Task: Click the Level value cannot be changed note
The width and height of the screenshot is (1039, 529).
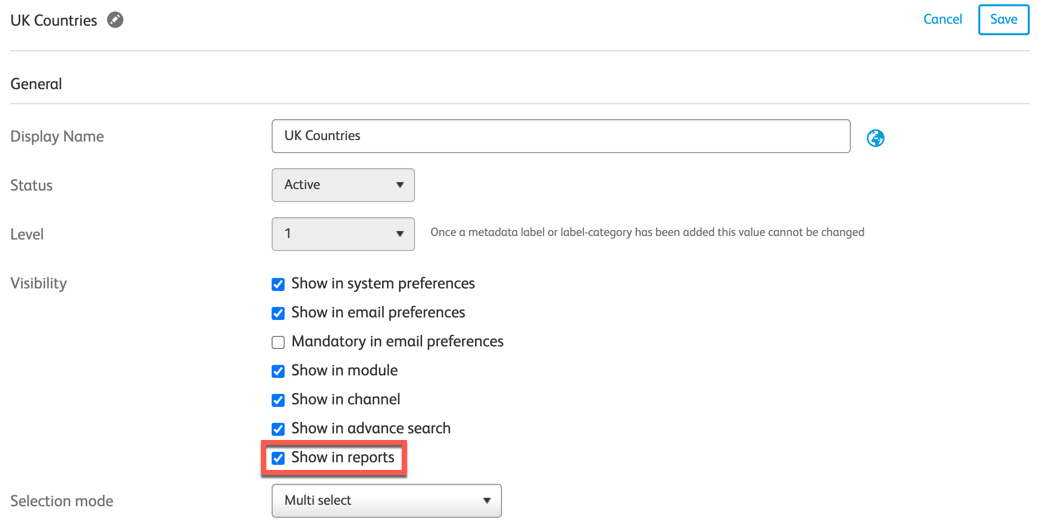Action: 647,233
